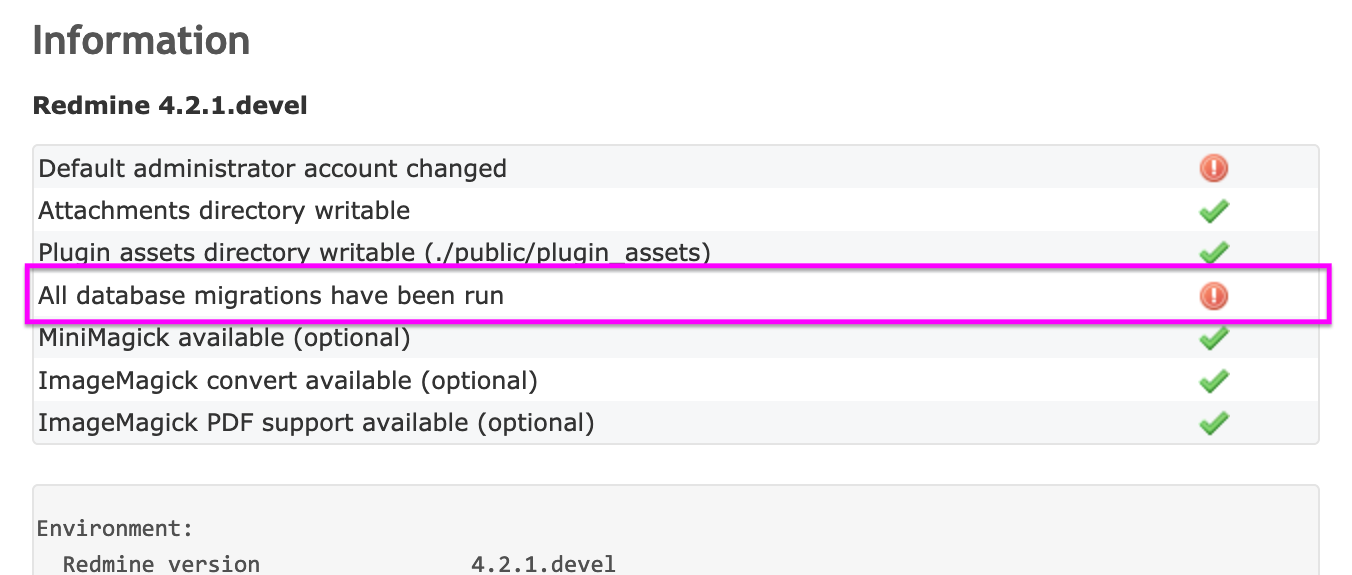Viewport: 1352px width, 575px height.
Task: Select the 'MiniMagick available (optional)' row text
Action: coord(224,338)
